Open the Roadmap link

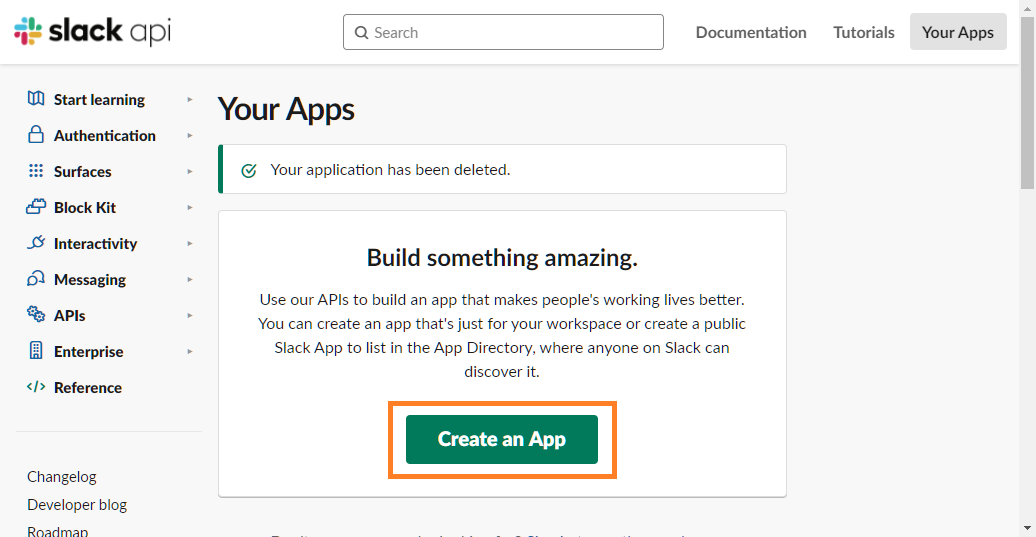[x=57, y=531]
